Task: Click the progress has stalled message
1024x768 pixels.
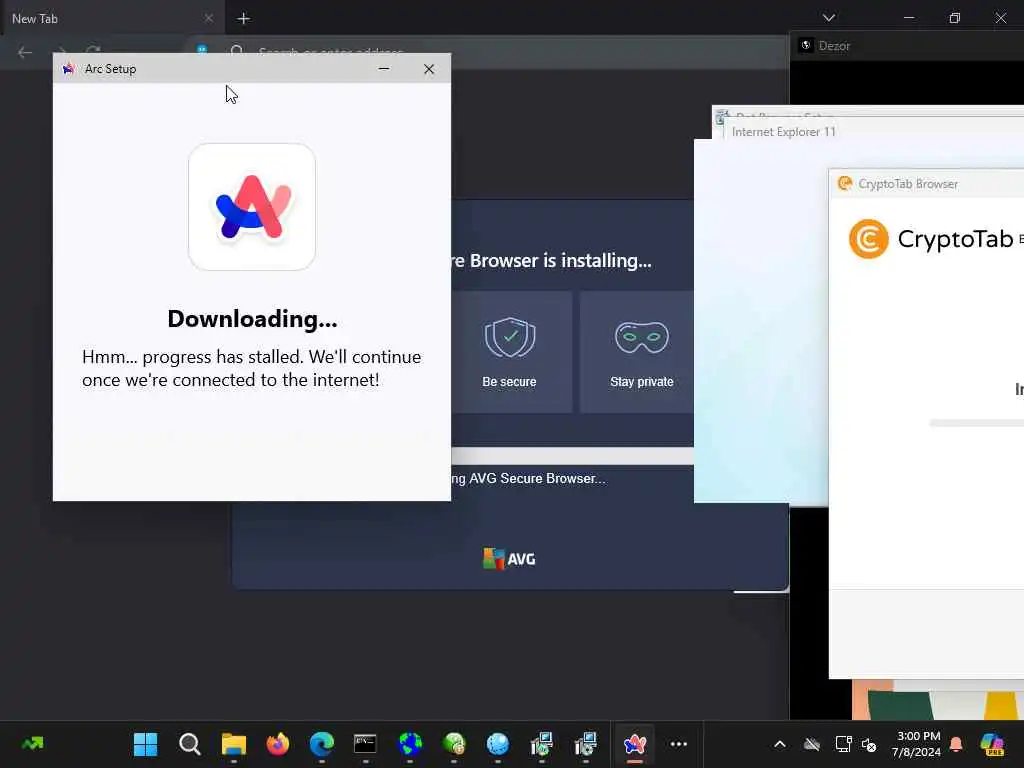Action: [251, 368]
